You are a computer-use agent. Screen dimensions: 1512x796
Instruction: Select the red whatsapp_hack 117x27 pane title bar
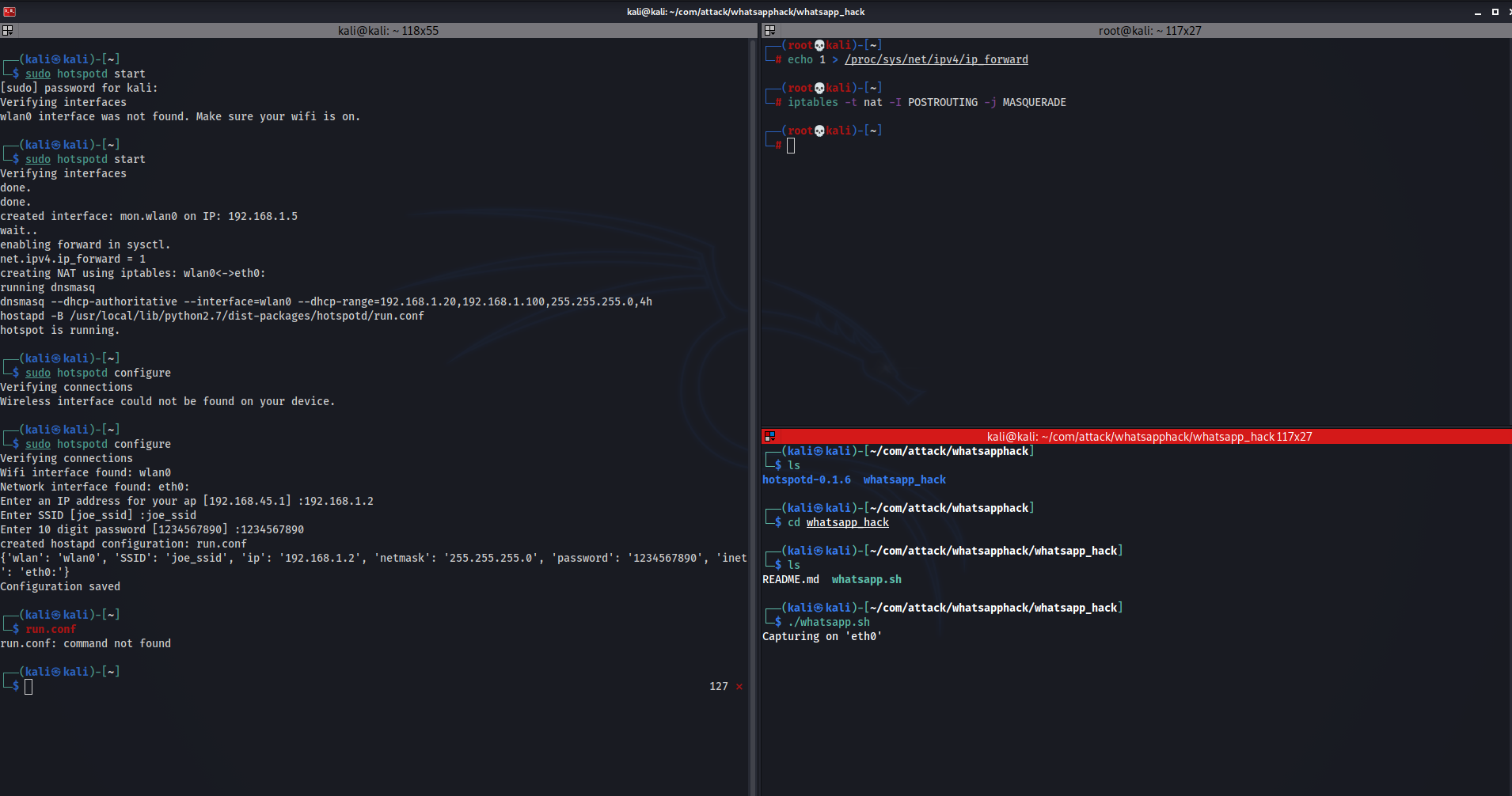tap(1149, 436)
